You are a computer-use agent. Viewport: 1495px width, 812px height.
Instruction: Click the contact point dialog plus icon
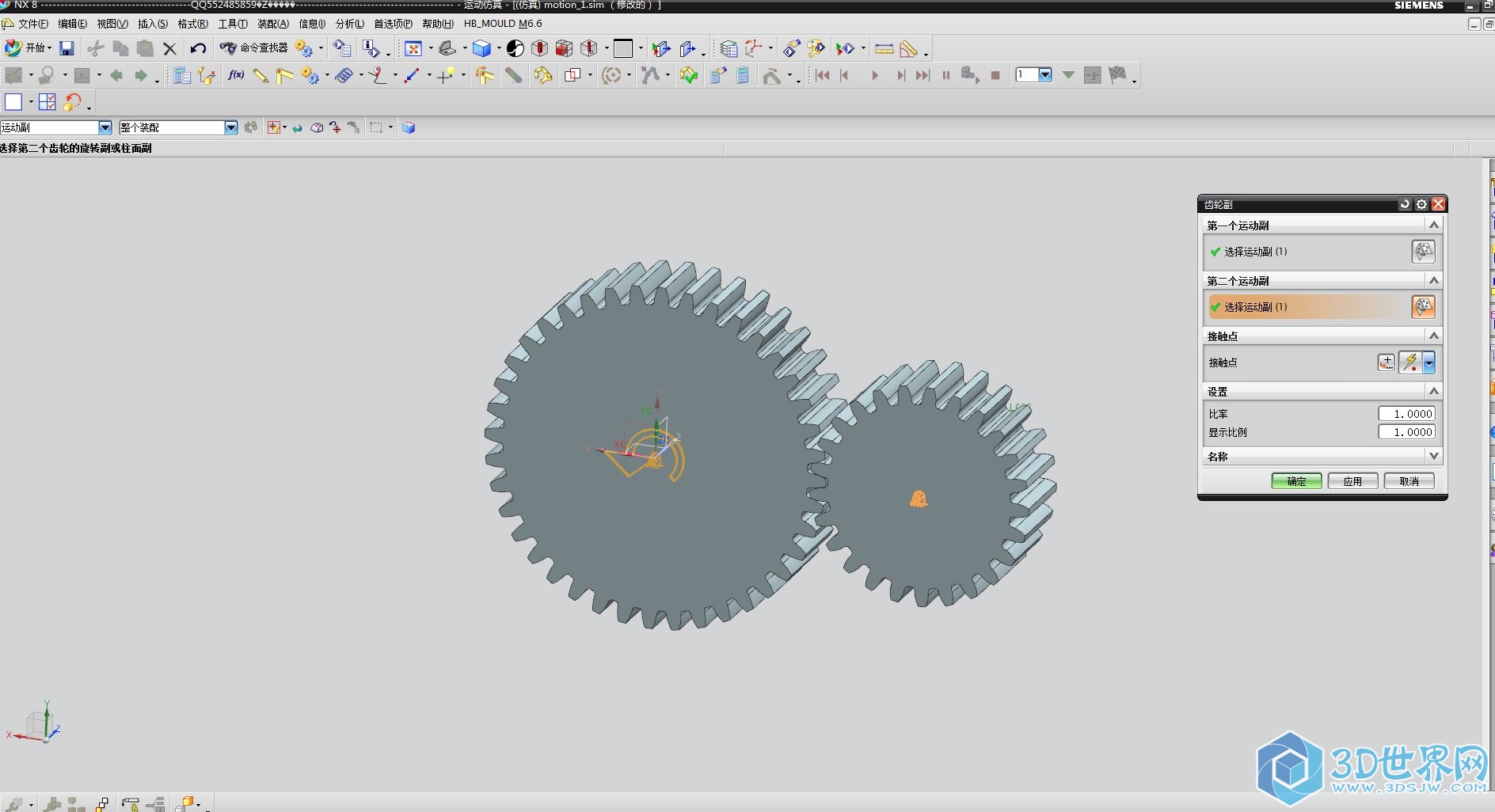pyautogui.click(x=1386, y=362)
